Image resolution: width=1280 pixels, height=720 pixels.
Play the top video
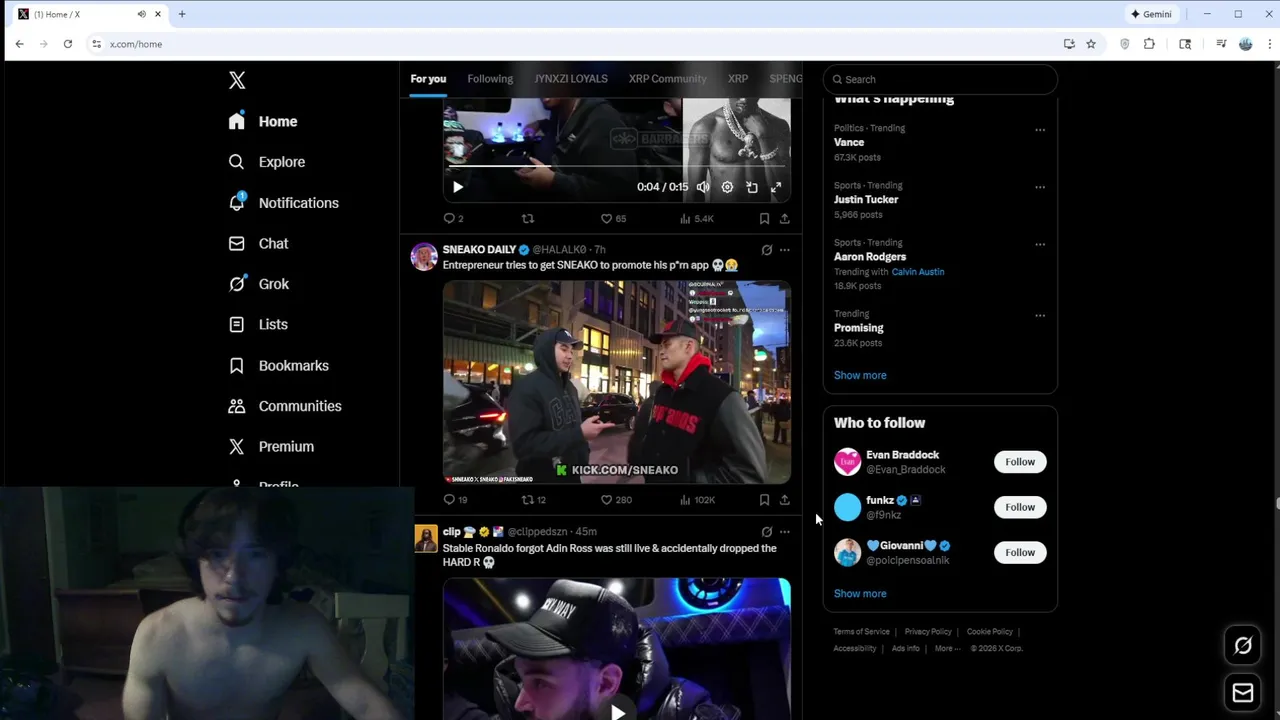[458, 187]
